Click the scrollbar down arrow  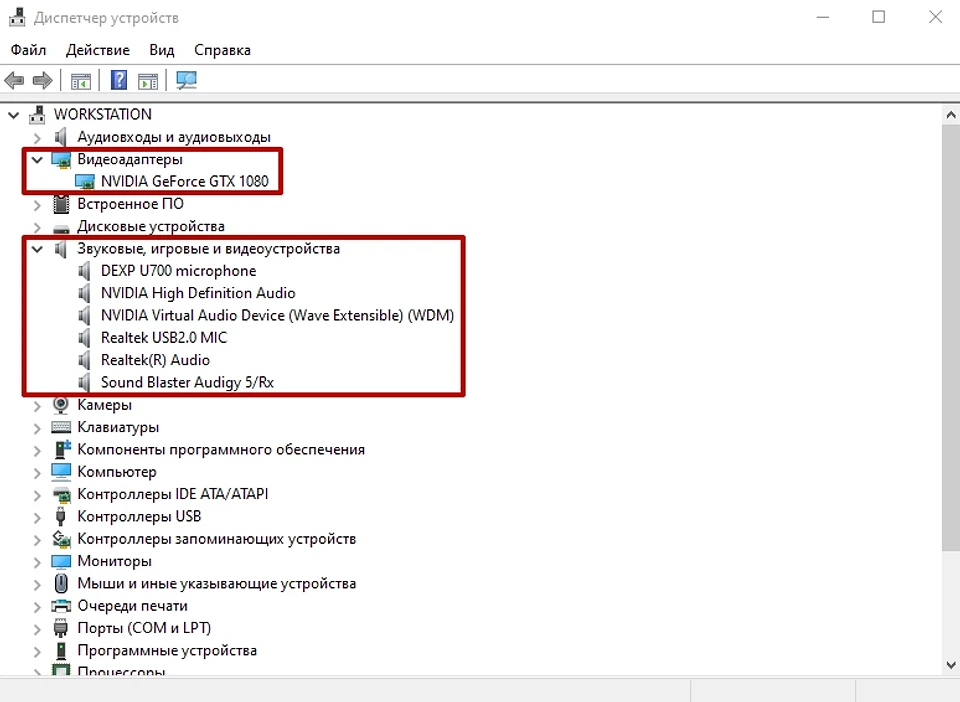coord(951,665)
